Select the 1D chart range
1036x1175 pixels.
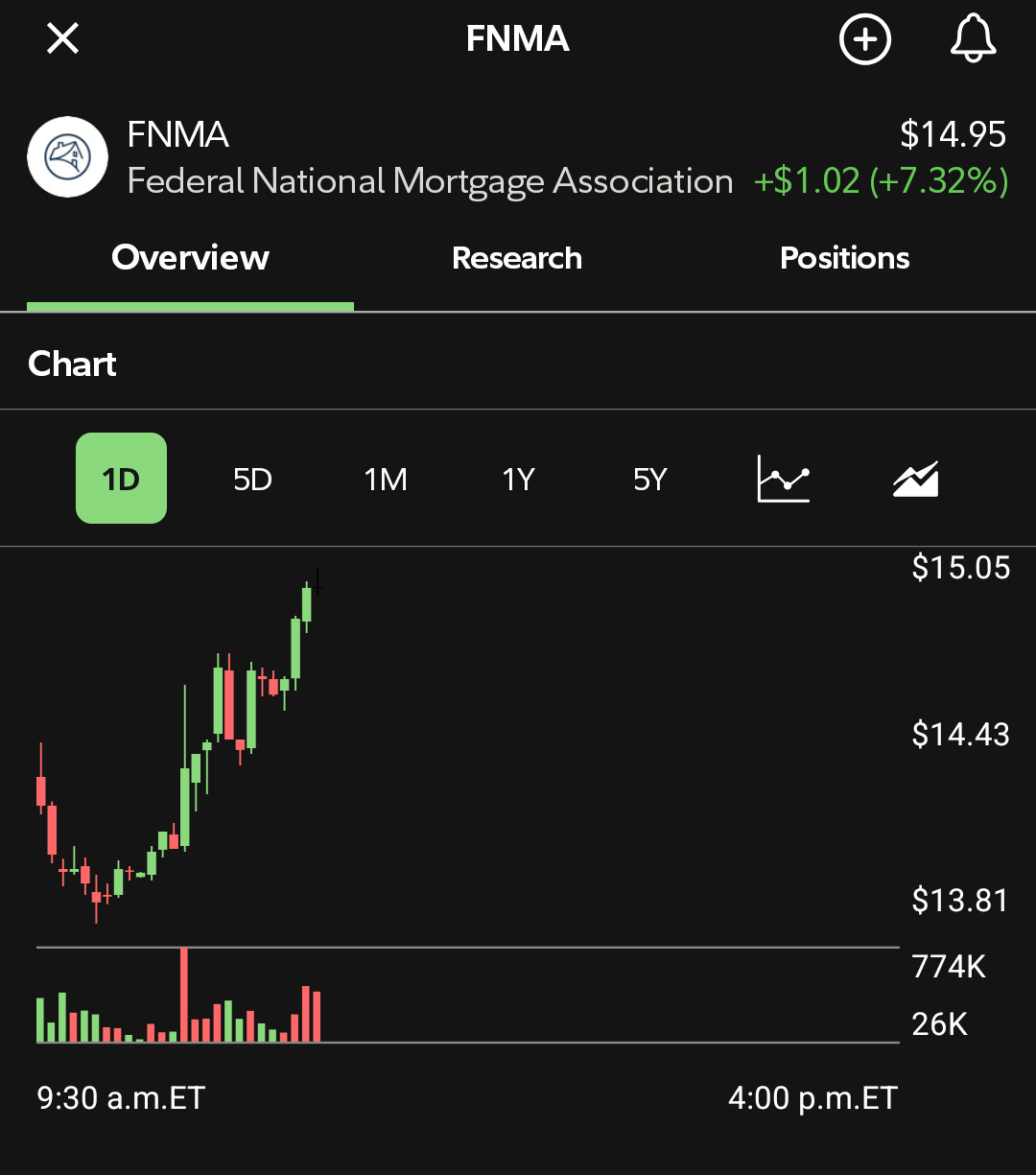121,479
